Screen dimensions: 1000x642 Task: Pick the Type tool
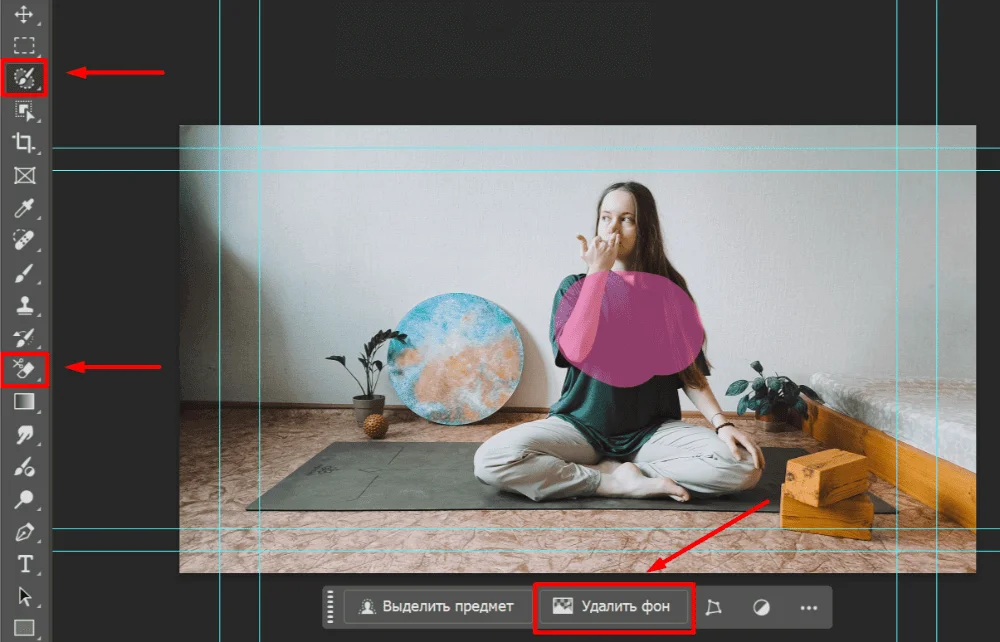[x=24, y=563]
